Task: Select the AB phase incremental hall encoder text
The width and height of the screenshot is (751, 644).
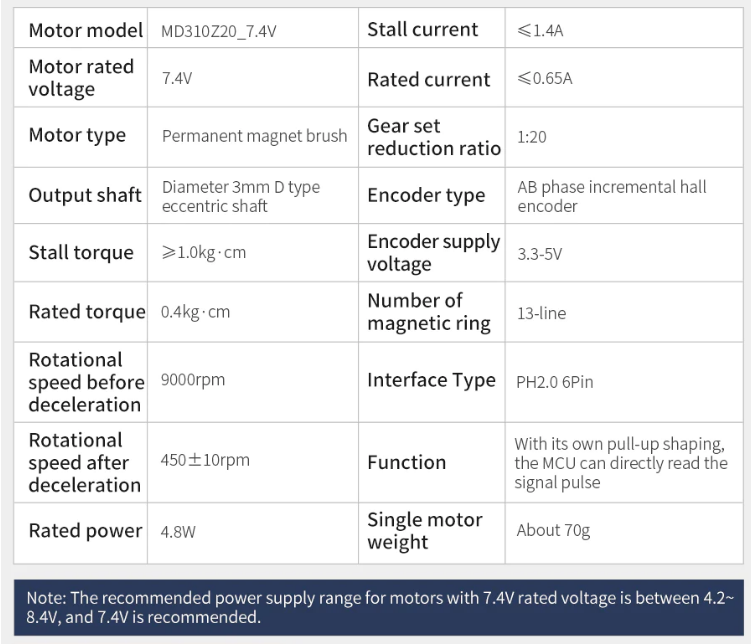Action: 612,196
